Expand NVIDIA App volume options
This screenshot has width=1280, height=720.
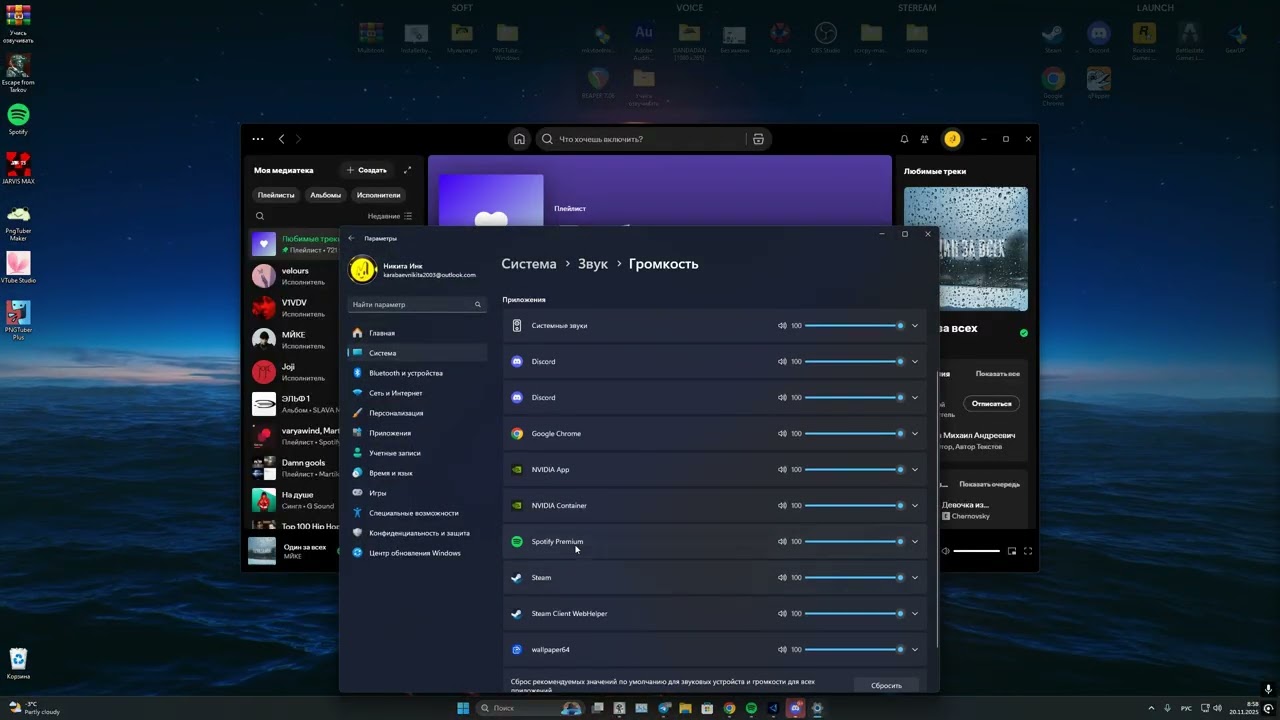tap(914, 470)
